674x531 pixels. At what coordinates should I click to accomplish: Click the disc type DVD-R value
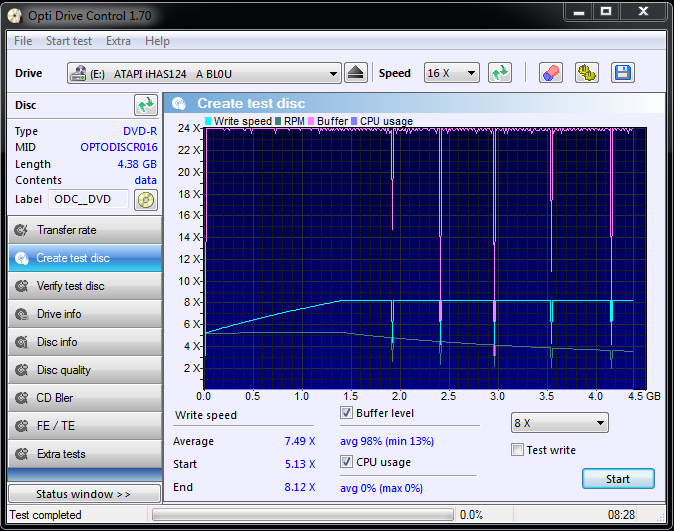(x=140, y=131)
